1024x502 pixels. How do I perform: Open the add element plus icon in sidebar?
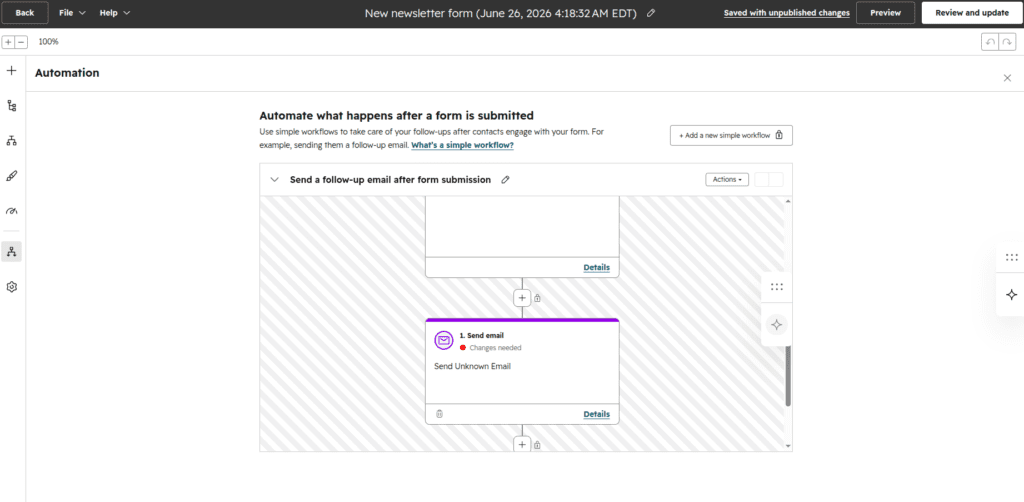11,71
